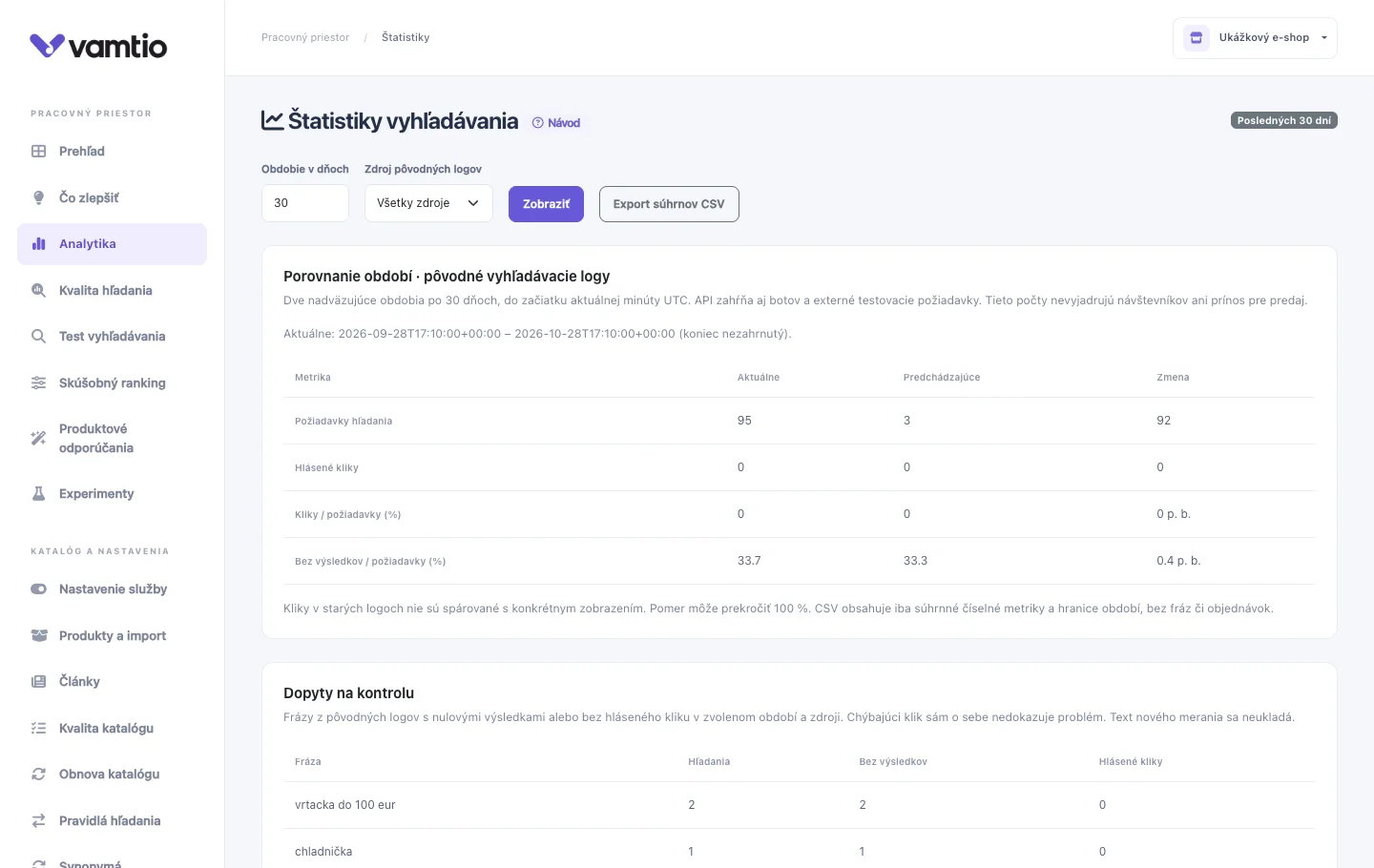Click Export súhrnov CSV button
1374x868 pixels.
tap(669, 204)
